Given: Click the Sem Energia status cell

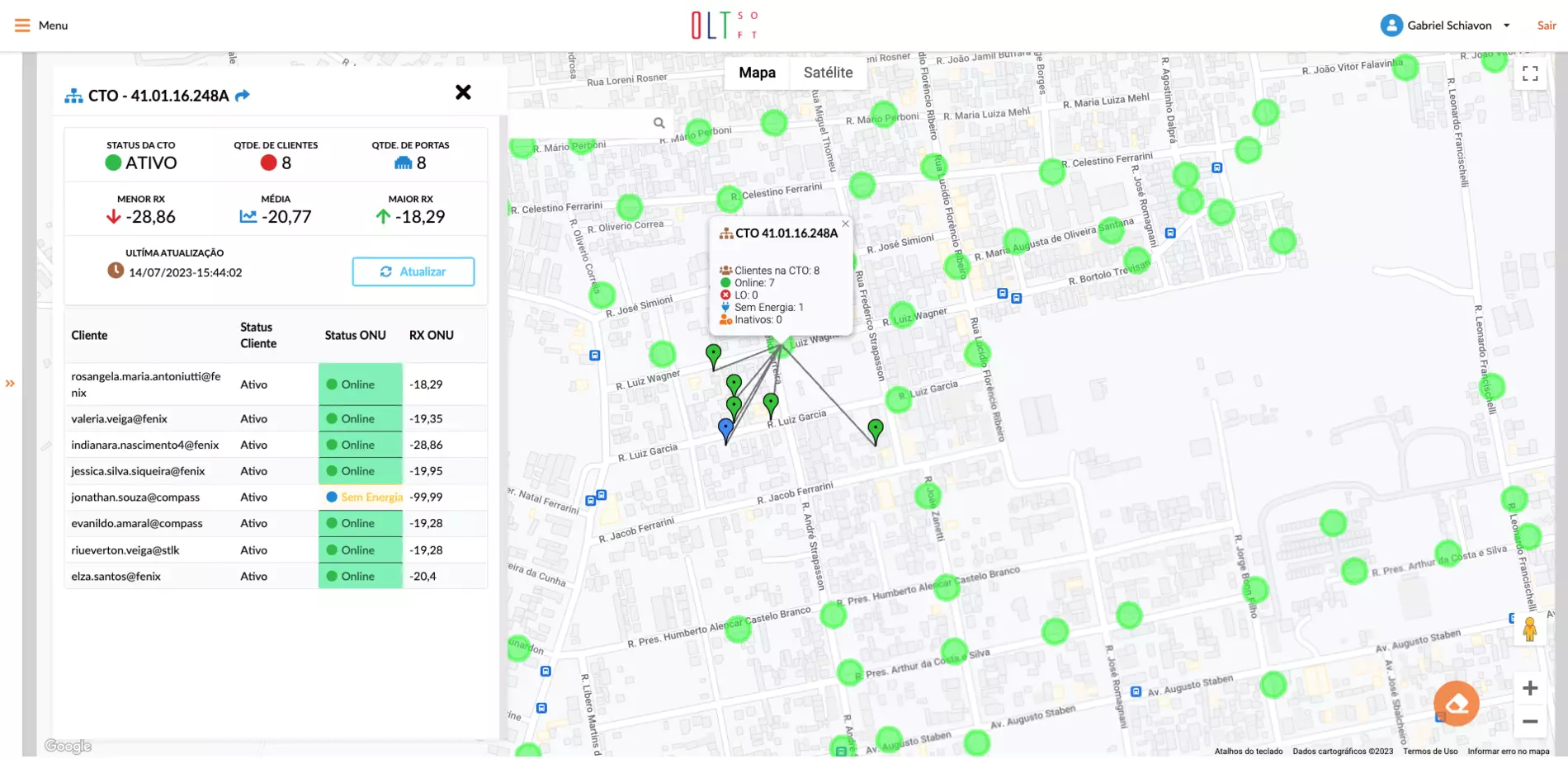Looking at the screenshot, I should 361,497.
